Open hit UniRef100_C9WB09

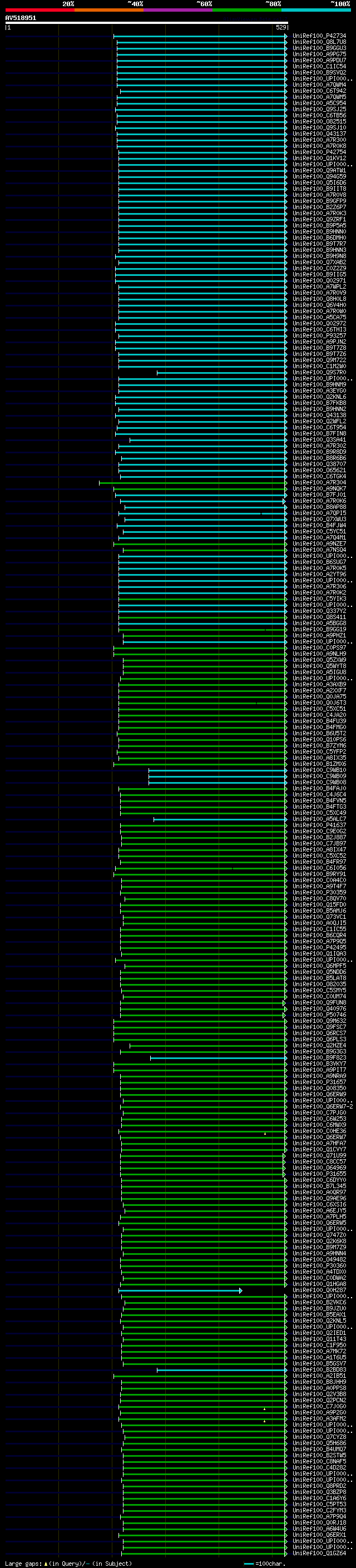(x=319, y=776)
